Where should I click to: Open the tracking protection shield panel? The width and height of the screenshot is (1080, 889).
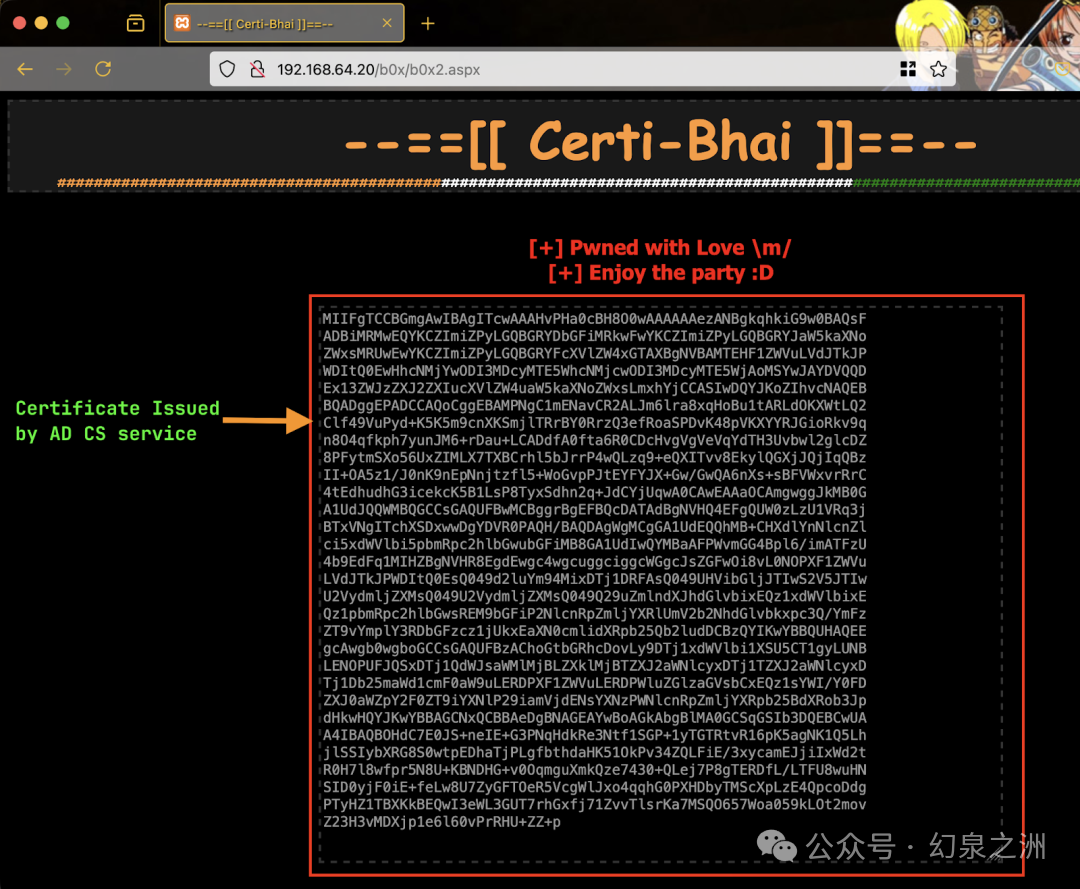[227, 69]
